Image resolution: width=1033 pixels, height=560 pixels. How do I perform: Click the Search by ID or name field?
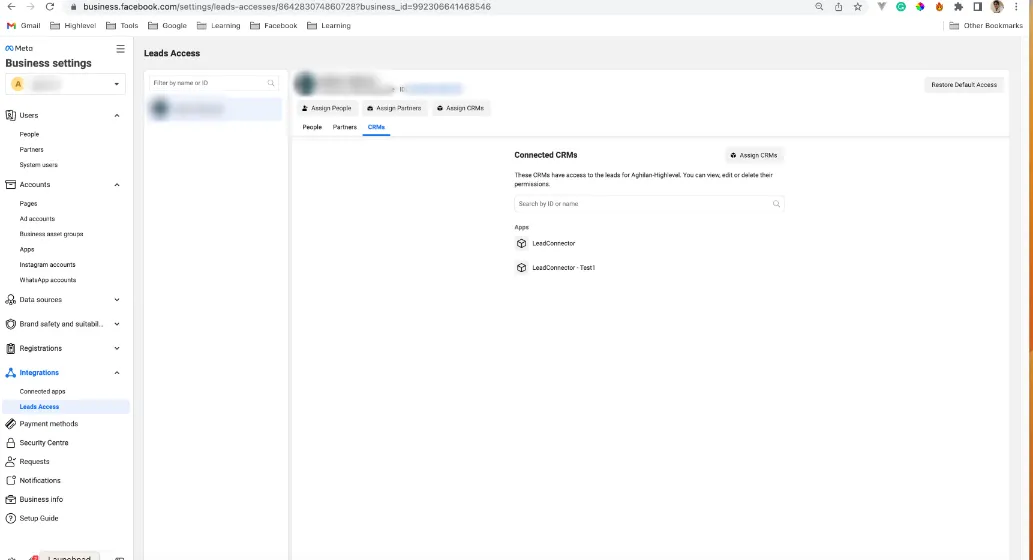pyautogui.click(x=649, y=204)
